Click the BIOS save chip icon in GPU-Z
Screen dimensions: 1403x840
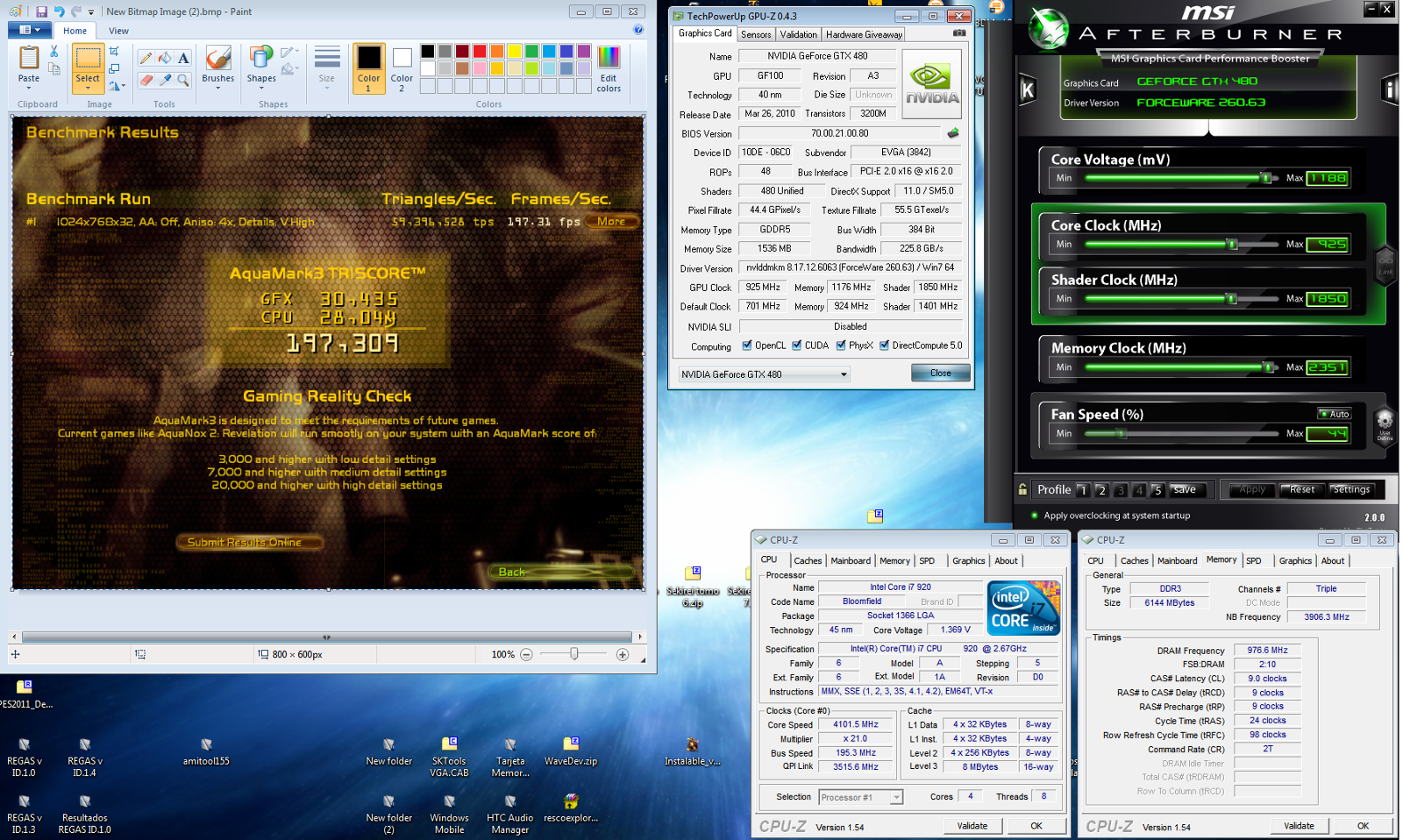click(953, 133)
